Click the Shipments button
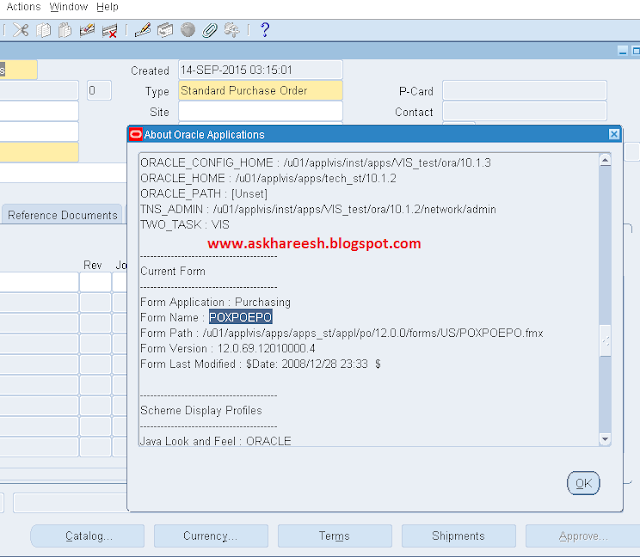 point(459,536)
